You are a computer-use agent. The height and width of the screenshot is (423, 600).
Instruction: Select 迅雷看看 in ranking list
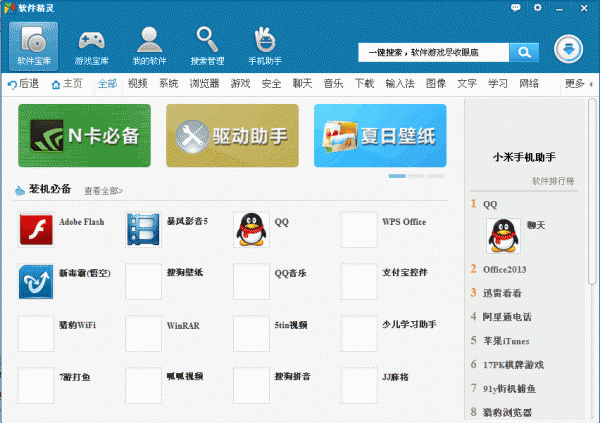502,293
